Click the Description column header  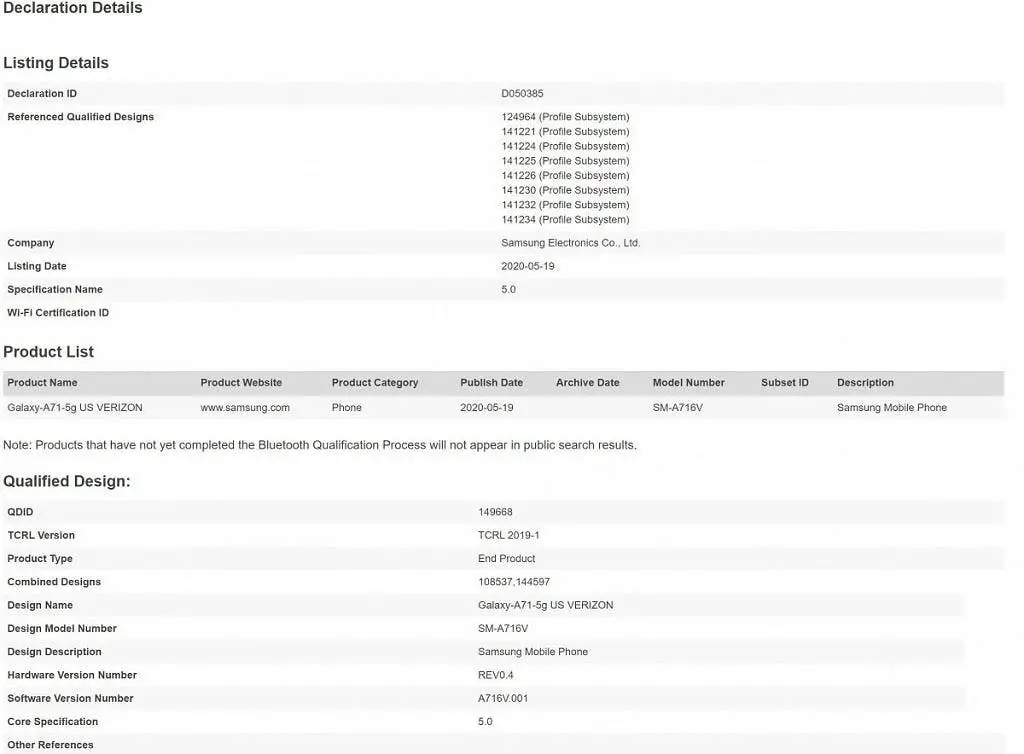click(x=865, y=383)
